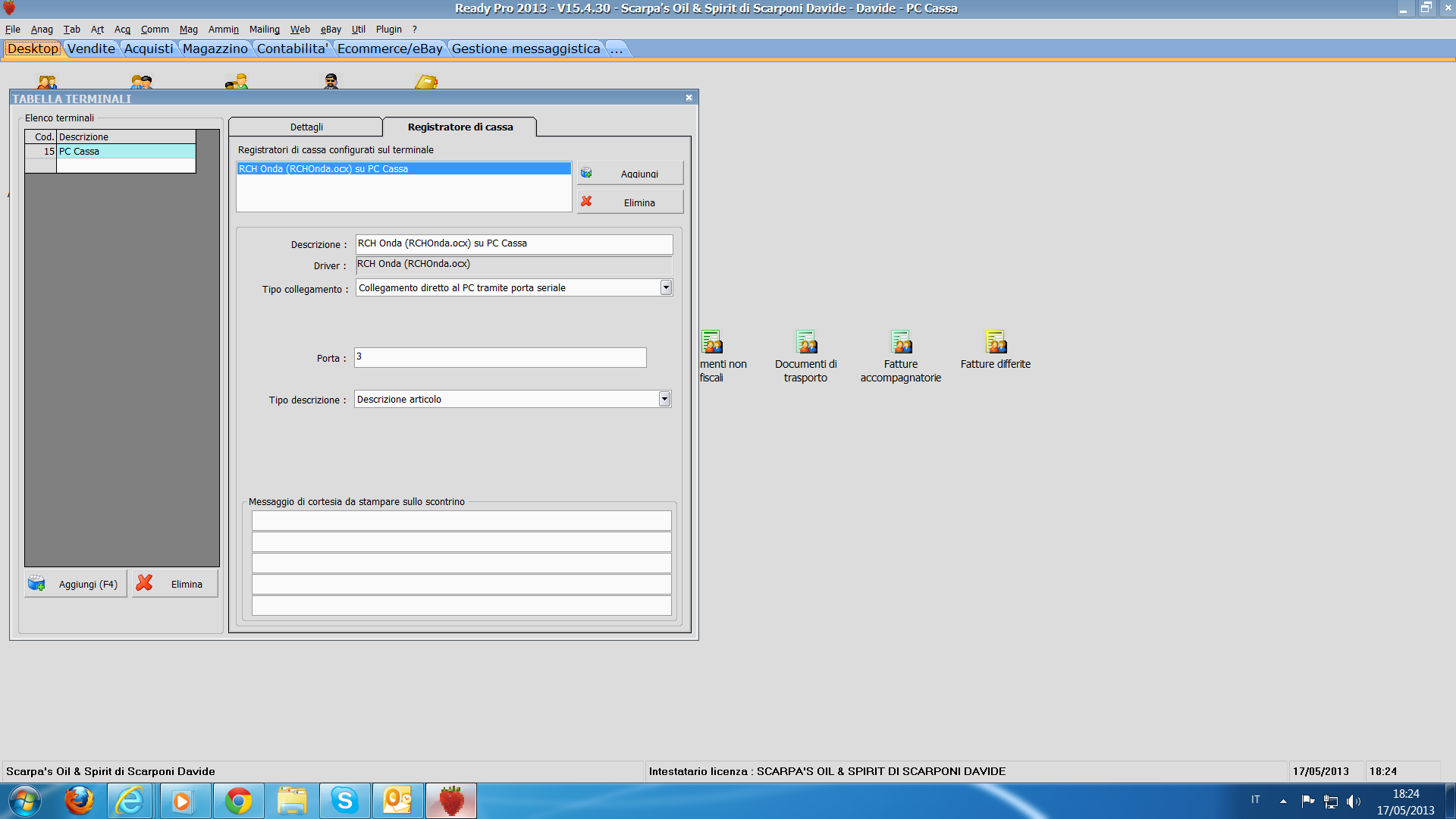Click the Porta input field
This screenshot has height=819, width=1456.
tap(500, 357)
